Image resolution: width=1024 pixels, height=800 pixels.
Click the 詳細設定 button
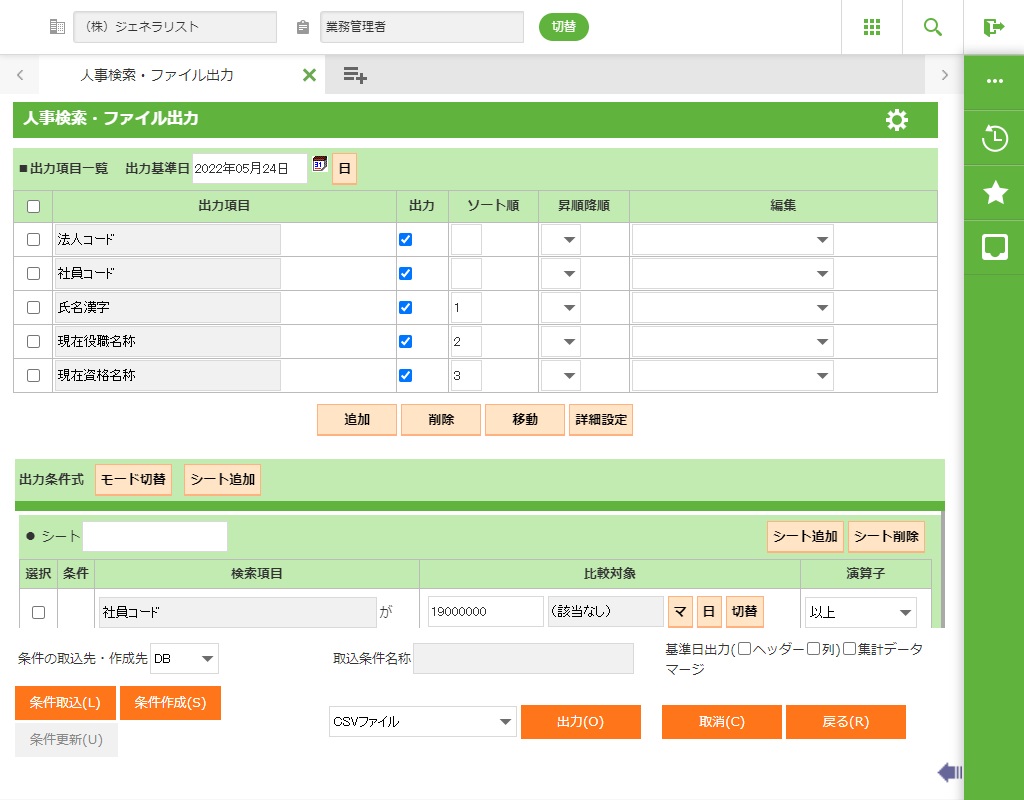click(x=600, y=420)
